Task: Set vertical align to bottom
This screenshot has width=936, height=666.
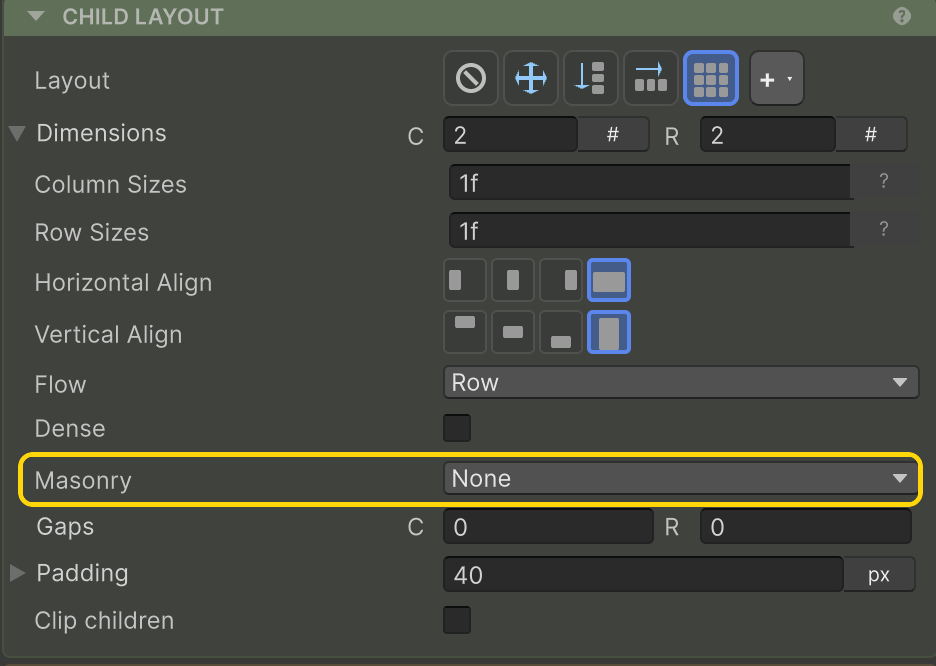Action: (x=561, y=332)
